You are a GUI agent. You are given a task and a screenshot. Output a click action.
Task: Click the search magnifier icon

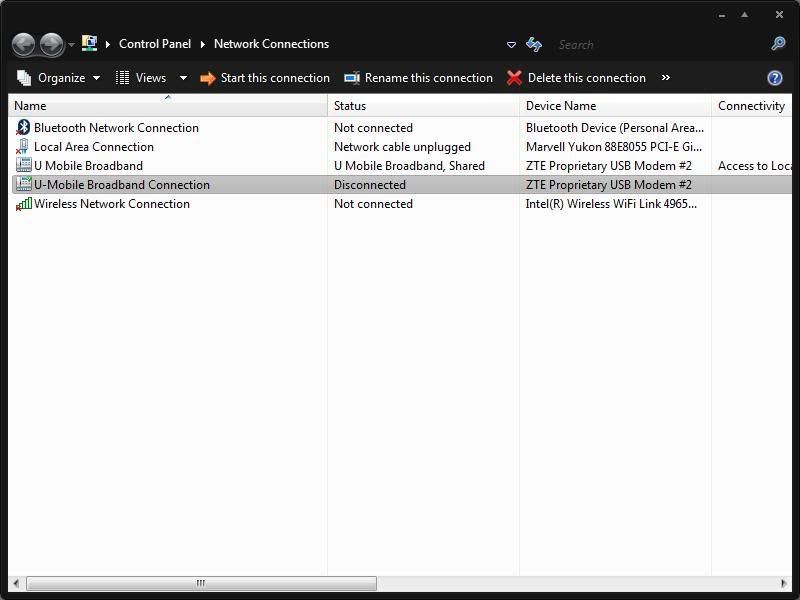click(778, 44)
